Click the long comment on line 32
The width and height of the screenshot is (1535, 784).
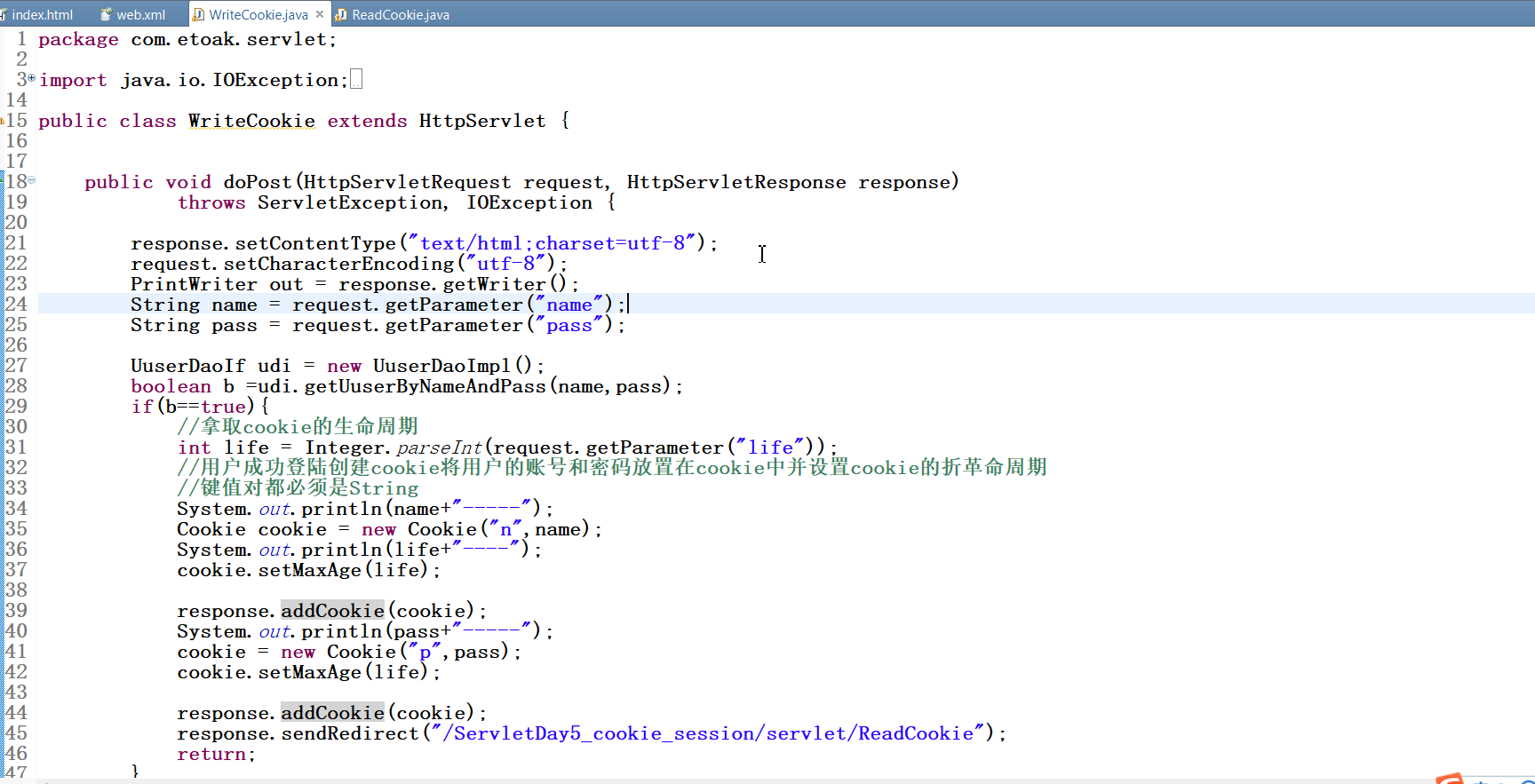coord(612,468)
